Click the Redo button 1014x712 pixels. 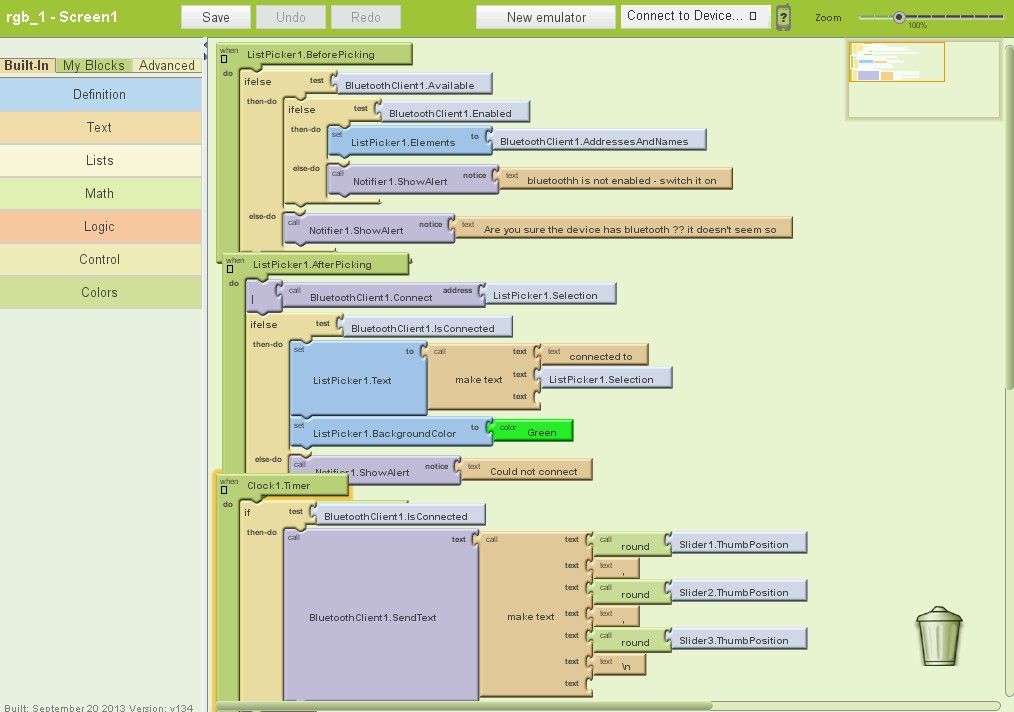point(365,16)
